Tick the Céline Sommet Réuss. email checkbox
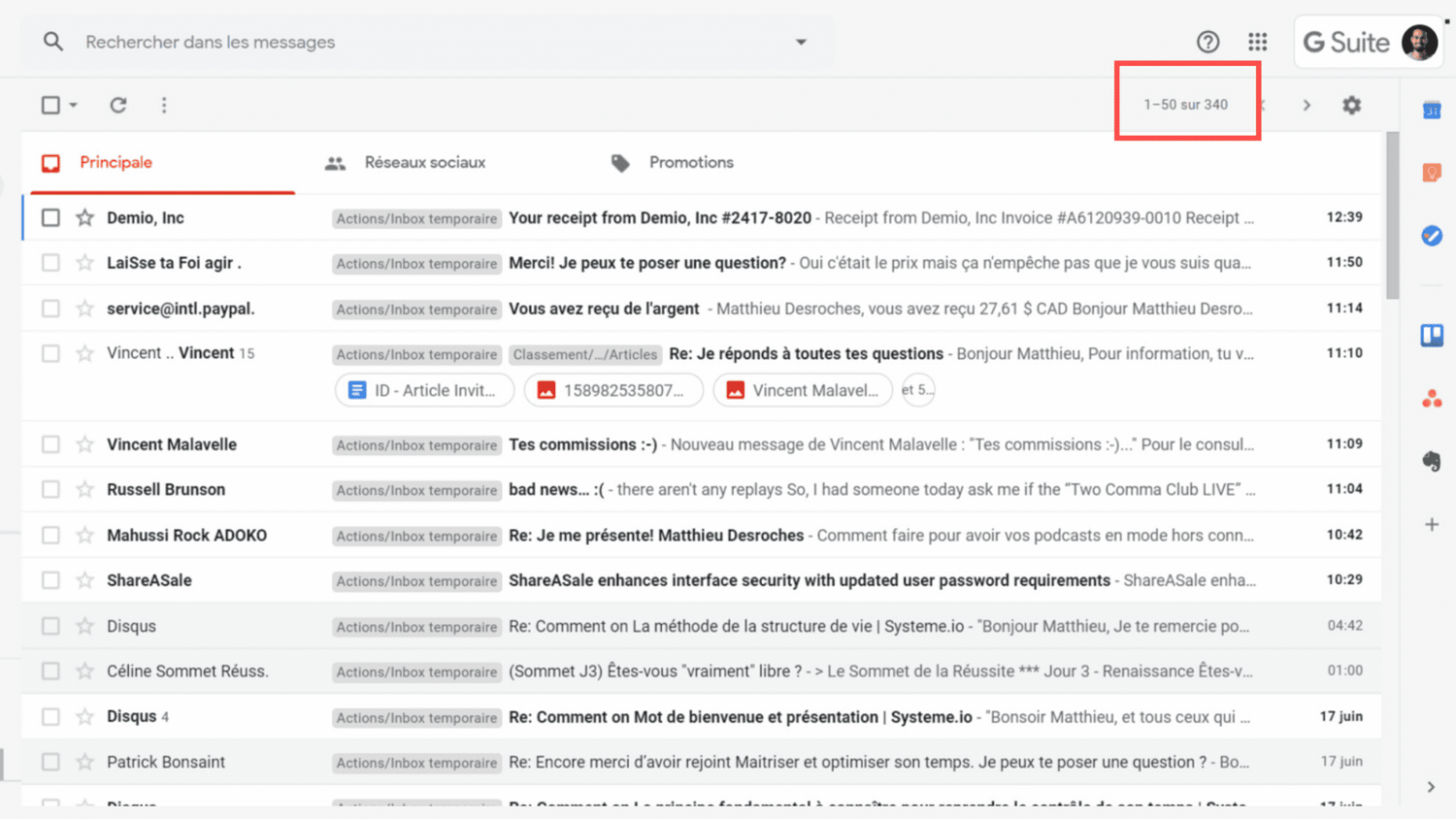The image size is (1456, 819). [50, 671]
